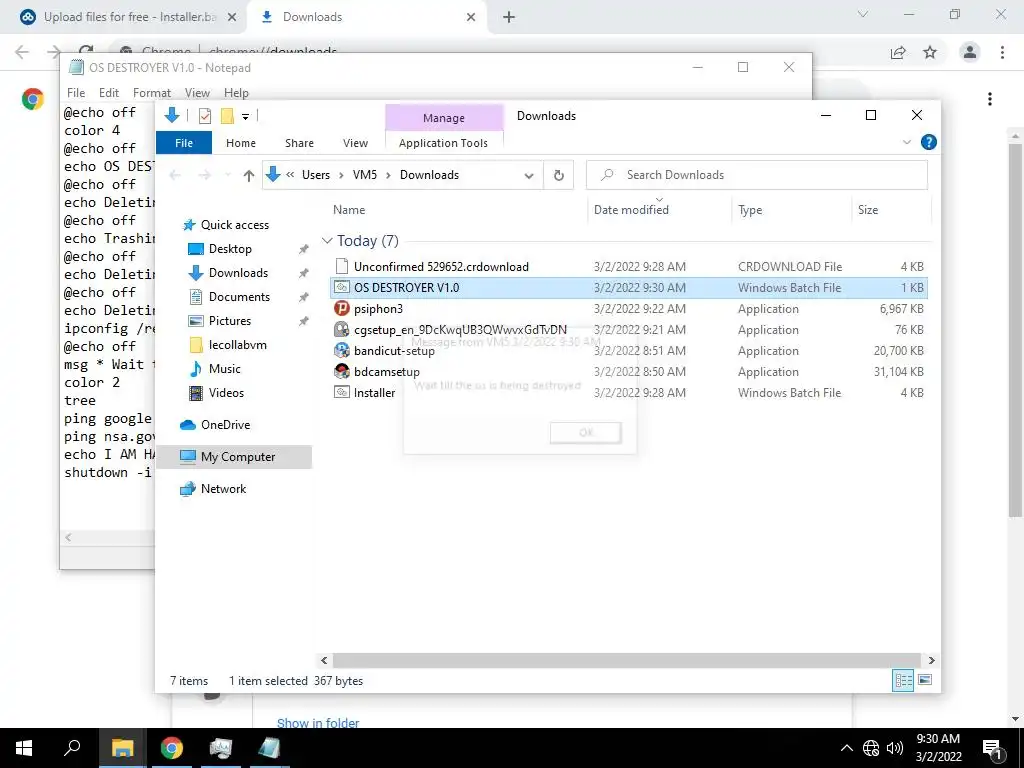This screenshot has height=768, width=1024.
Task: Select OS DESTROYER V1.0 batch file icon
Action: click(342, 287)
